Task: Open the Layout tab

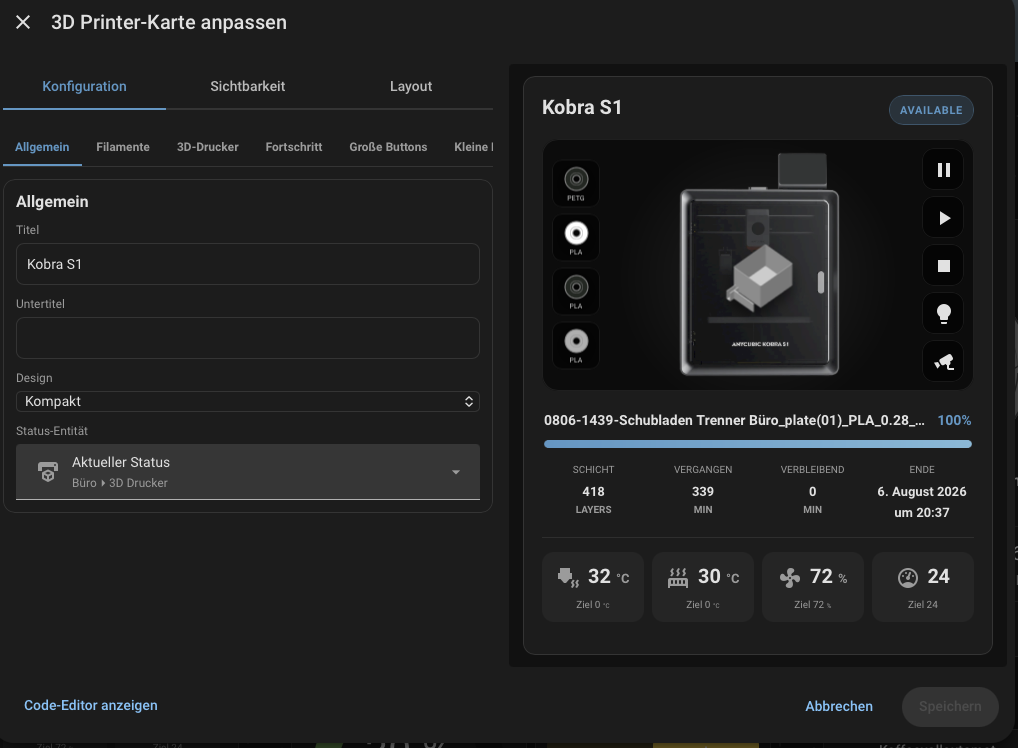Action: click(x=411, y=86)
